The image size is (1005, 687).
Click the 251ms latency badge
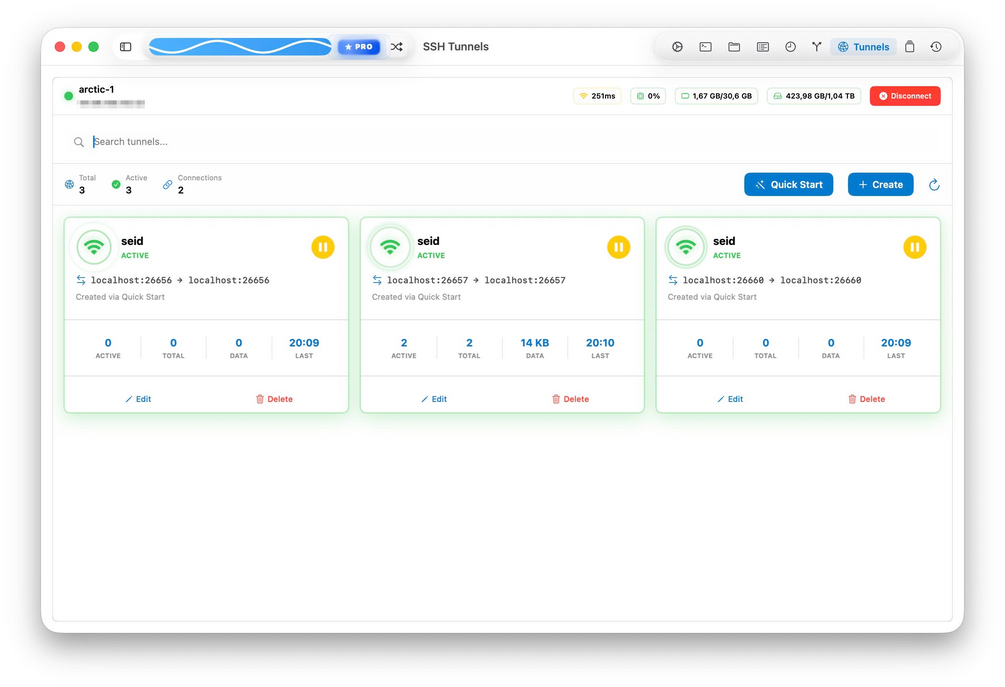click(597, 96)
